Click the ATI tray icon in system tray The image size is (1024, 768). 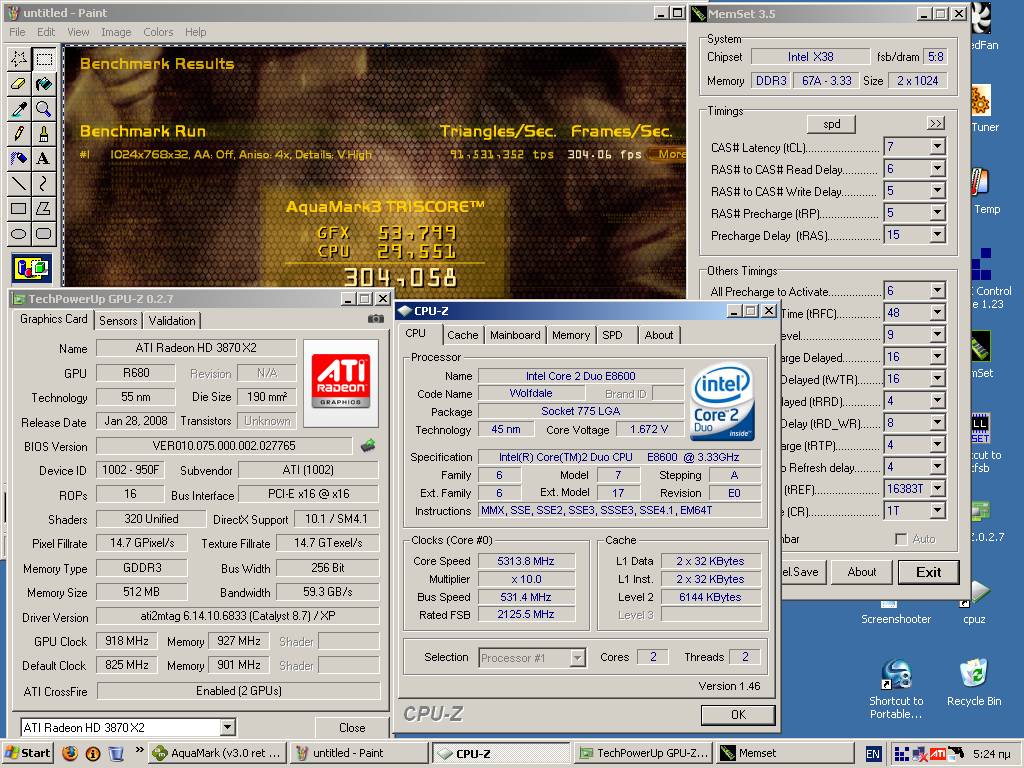tap(937, 754)
